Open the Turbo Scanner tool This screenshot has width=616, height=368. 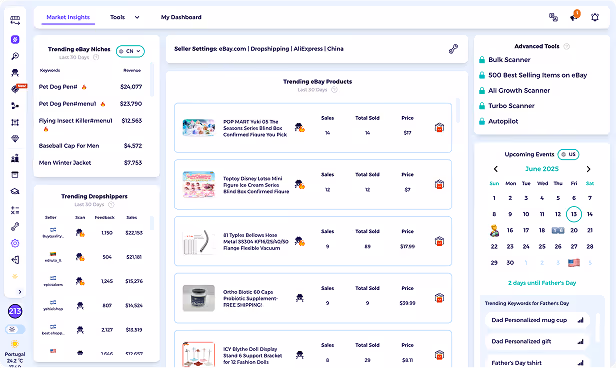pos(511,106)
